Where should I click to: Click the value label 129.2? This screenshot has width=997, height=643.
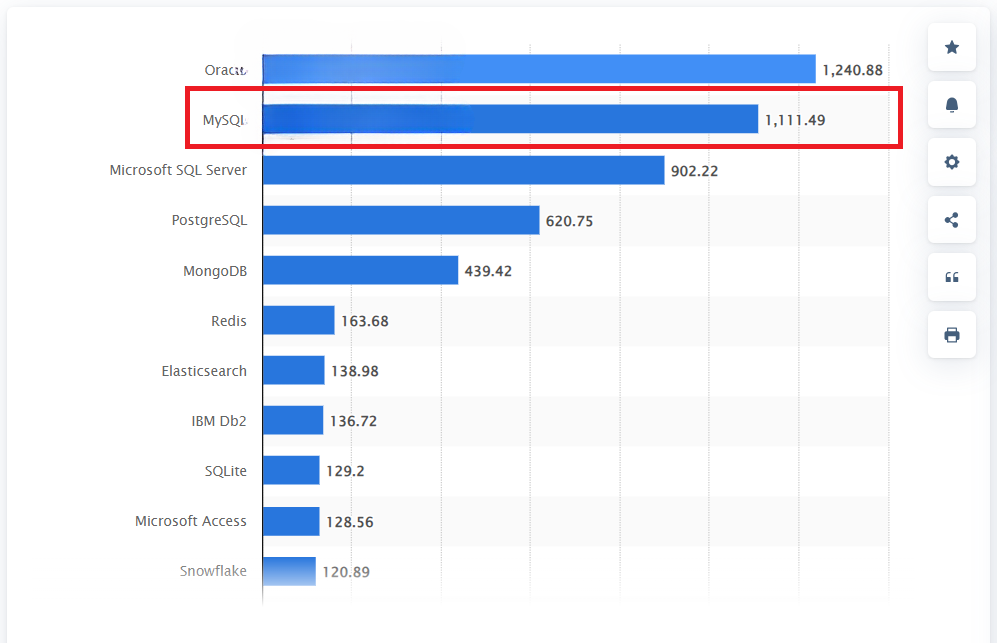pos(345,471)
